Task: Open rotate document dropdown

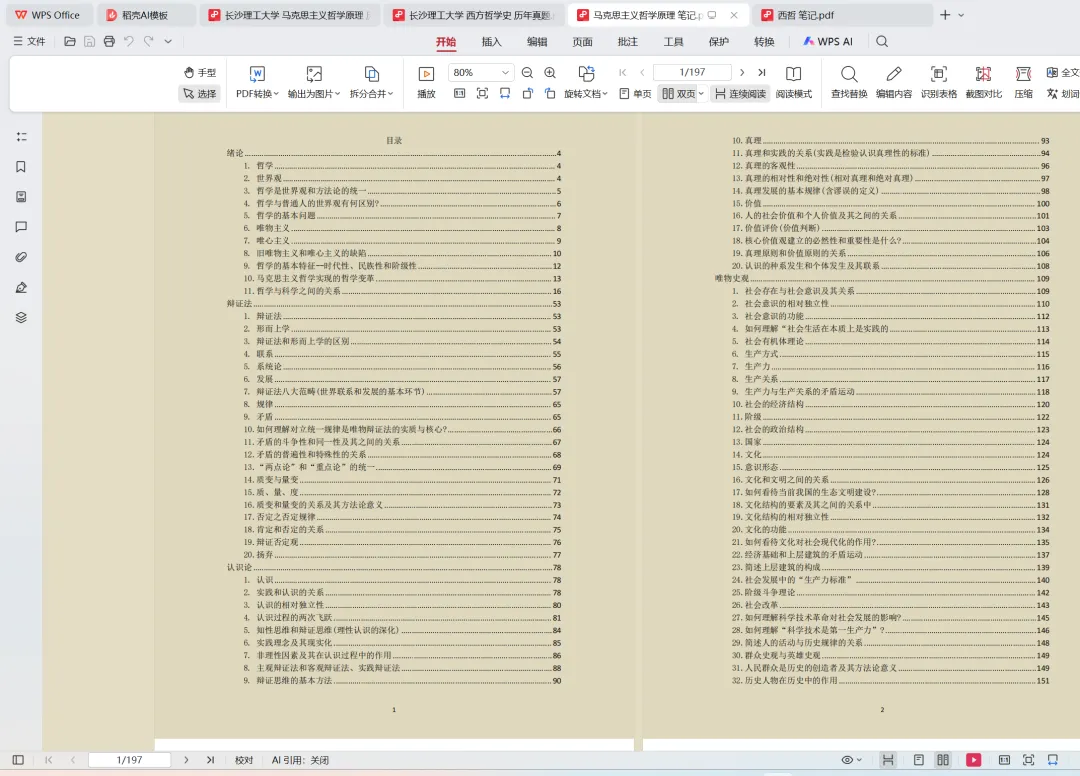Action: click(x=585, y=82)
